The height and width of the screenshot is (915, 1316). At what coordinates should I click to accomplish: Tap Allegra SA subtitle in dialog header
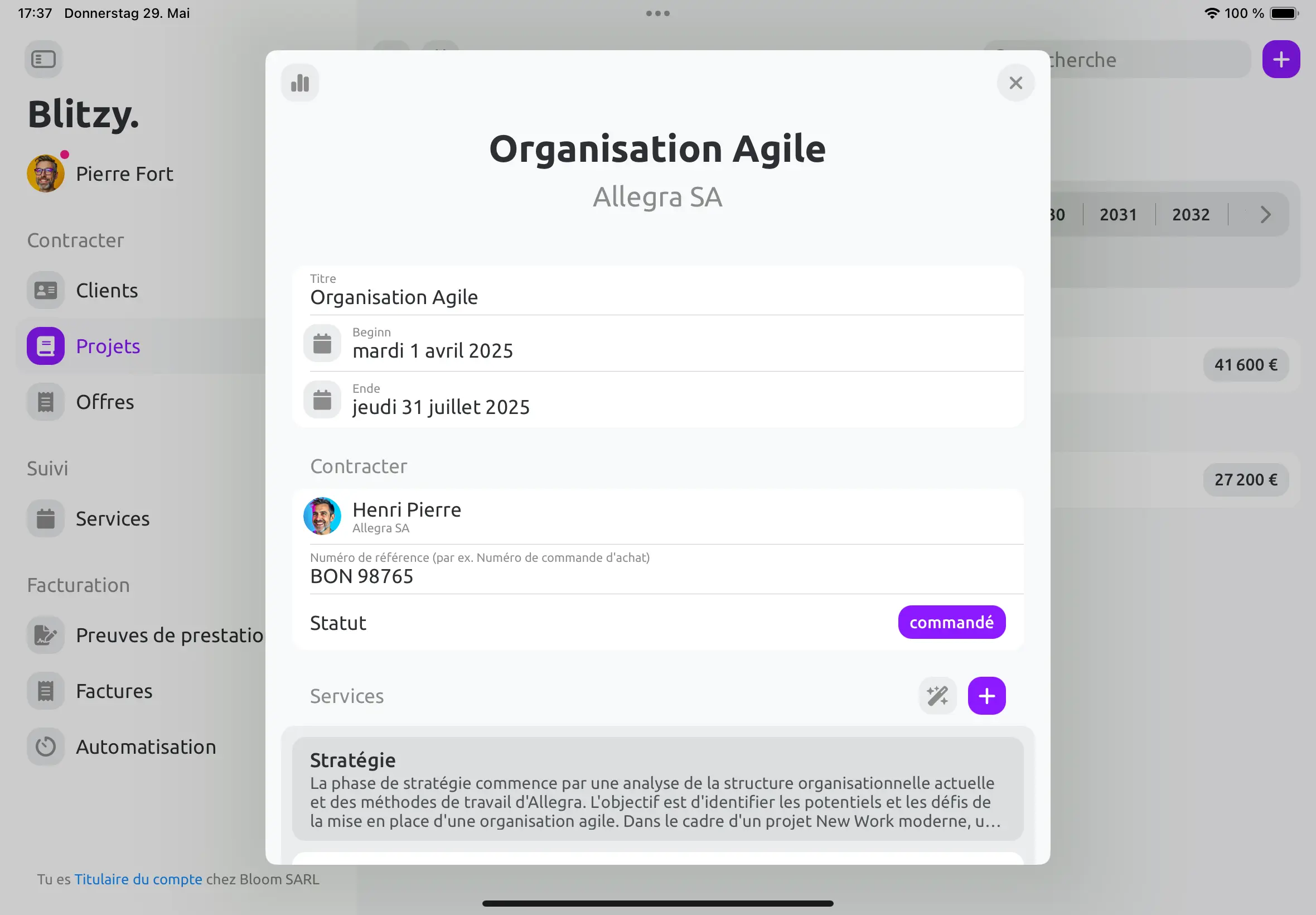coord(657,196)
